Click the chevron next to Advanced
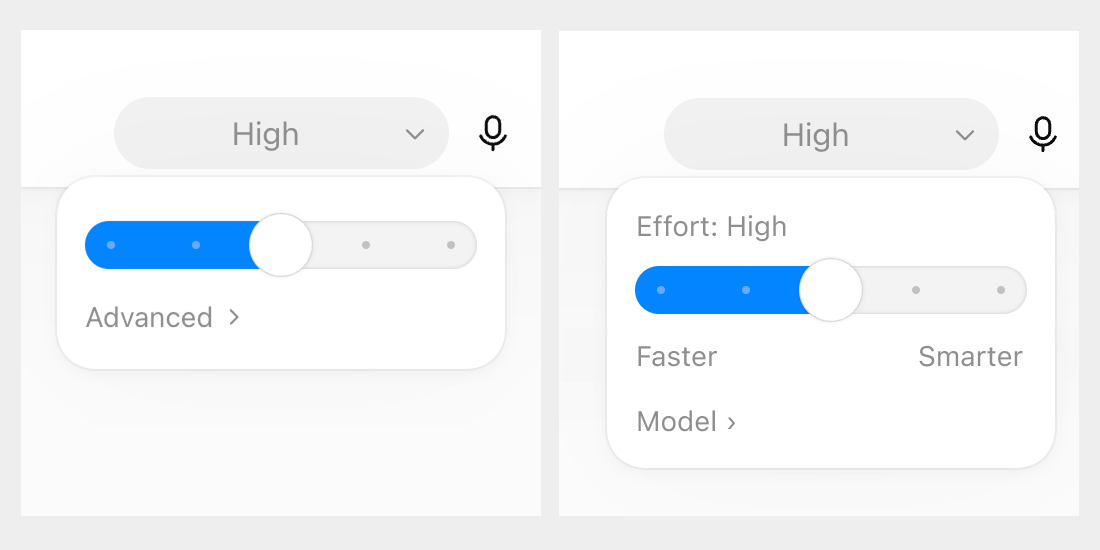 pyautogui.click(x=234, y=318)
